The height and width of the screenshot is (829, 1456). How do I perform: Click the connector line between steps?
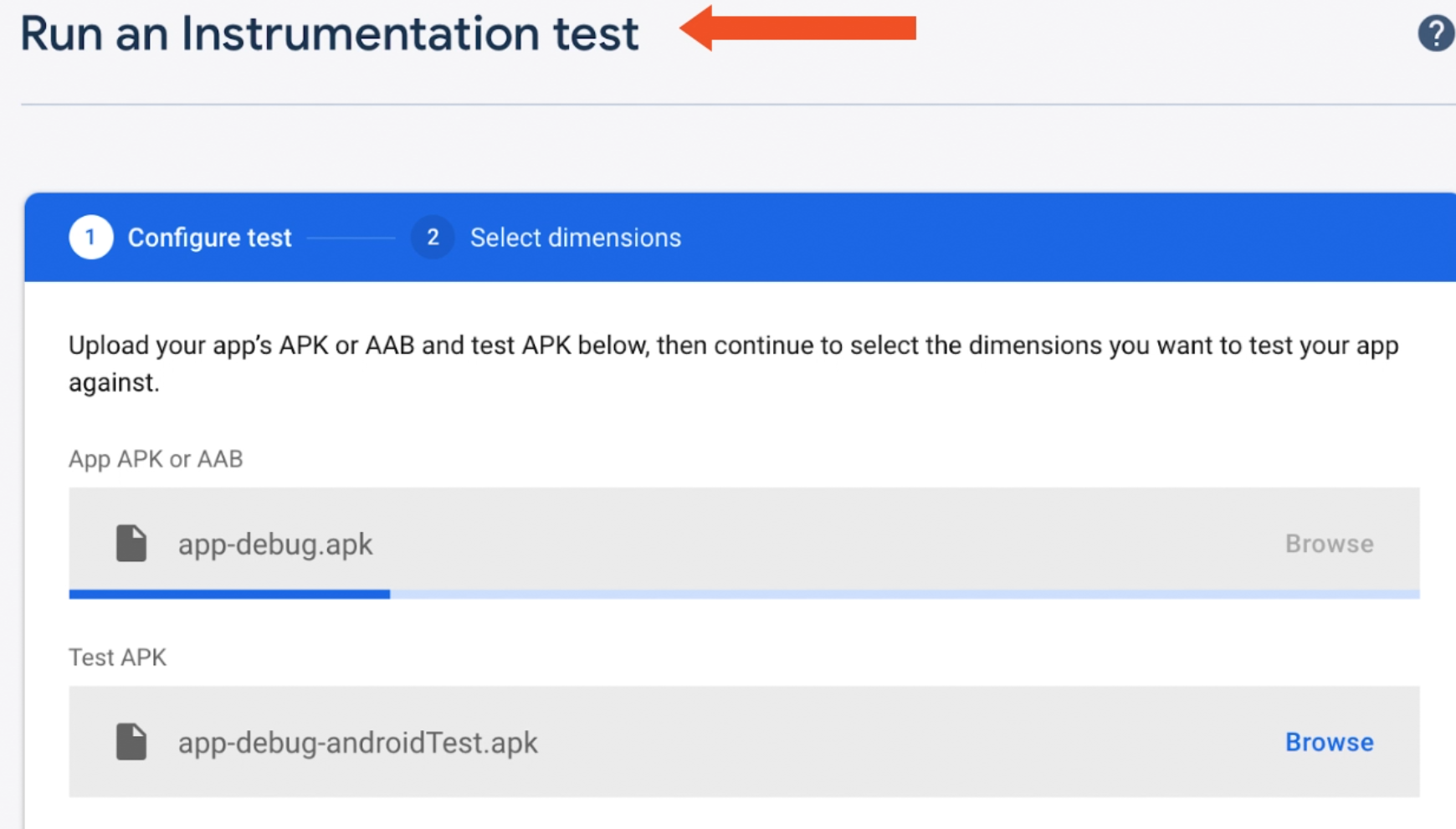click(x=351, y=238)
